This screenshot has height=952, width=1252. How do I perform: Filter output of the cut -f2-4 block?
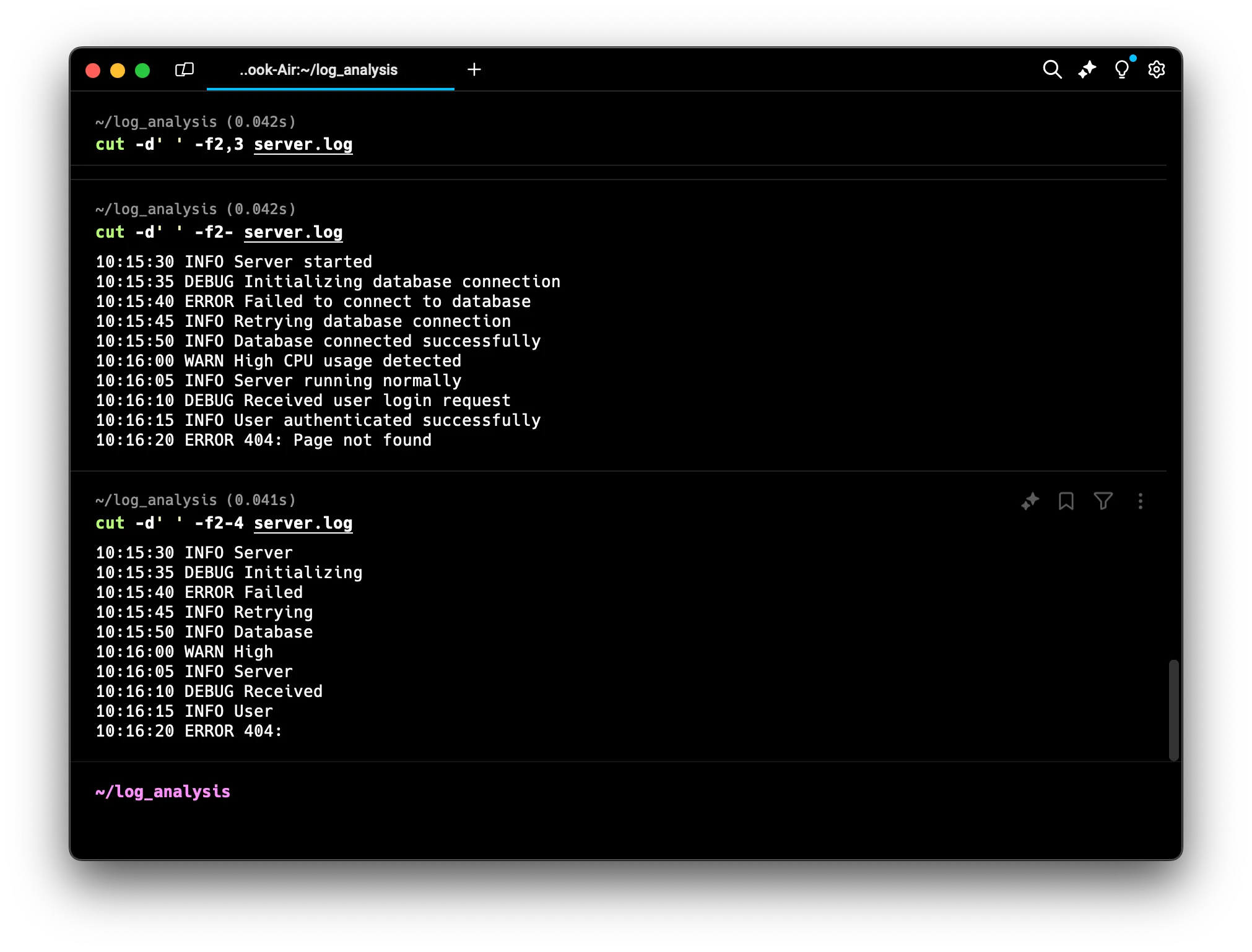coord(1103,501)
